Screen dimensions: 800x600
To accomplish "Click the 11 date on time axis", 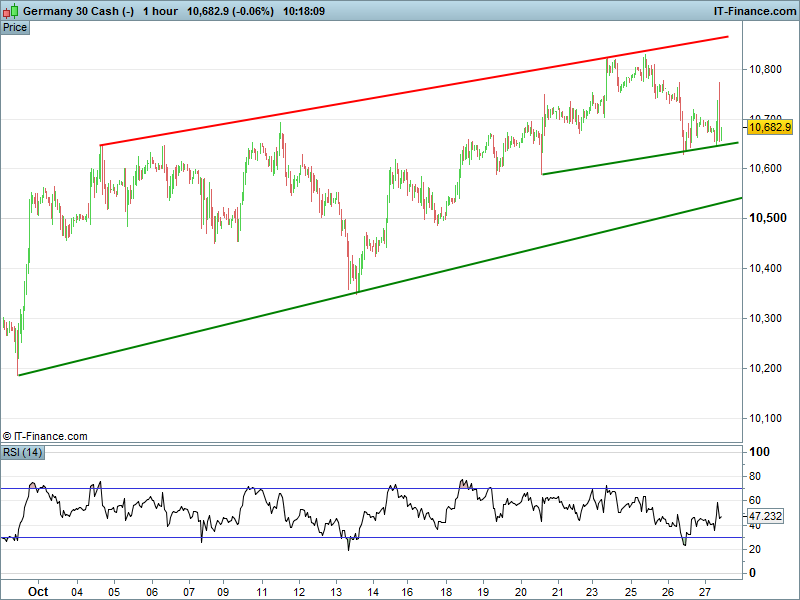I will pyautogui.click(x=262, y=592).
